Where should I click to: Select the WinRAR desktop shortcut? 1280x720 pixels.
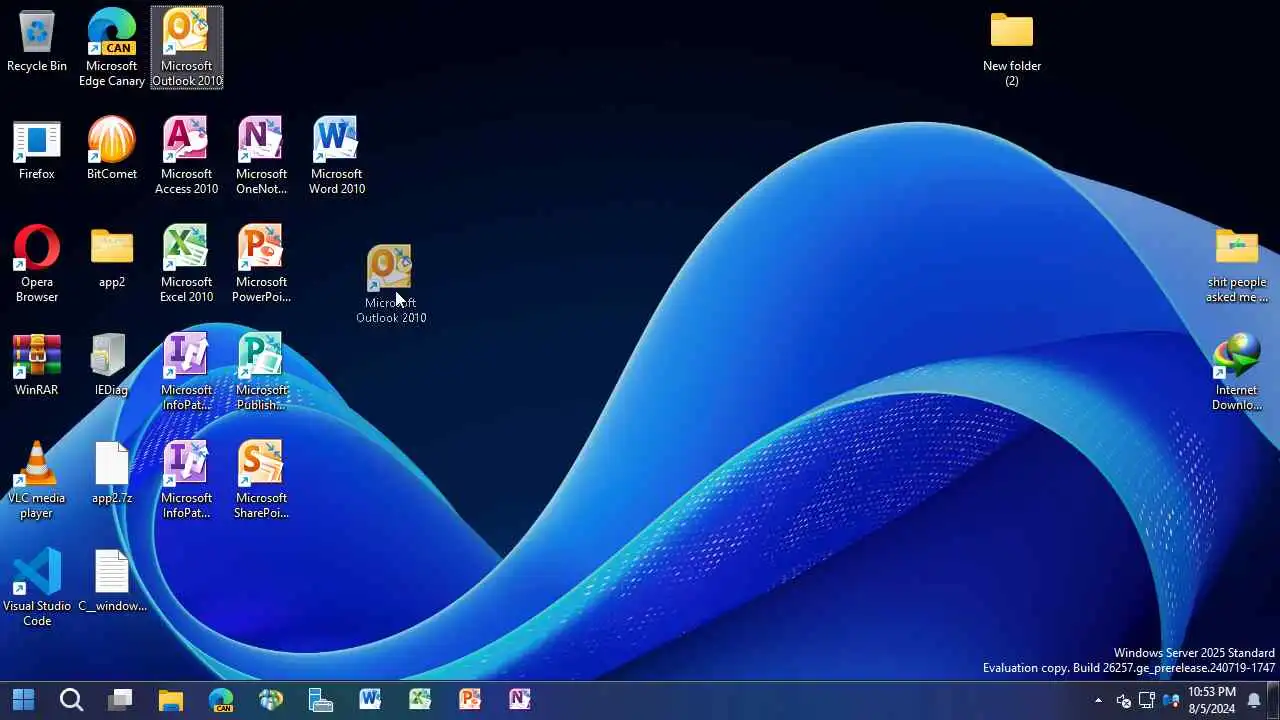tap(37, 366)
